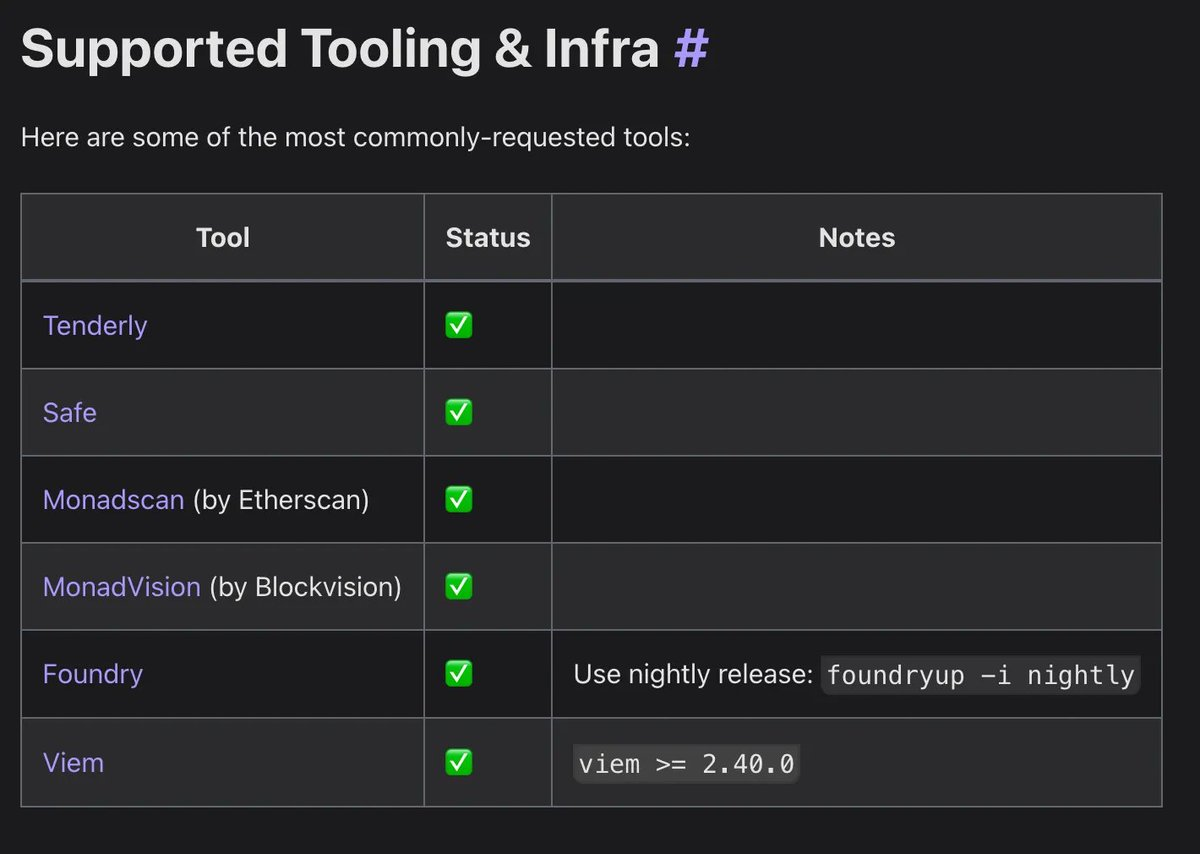Click the Tool column header
Viewport: 1200px width, 854px height.
click(223, 238)
